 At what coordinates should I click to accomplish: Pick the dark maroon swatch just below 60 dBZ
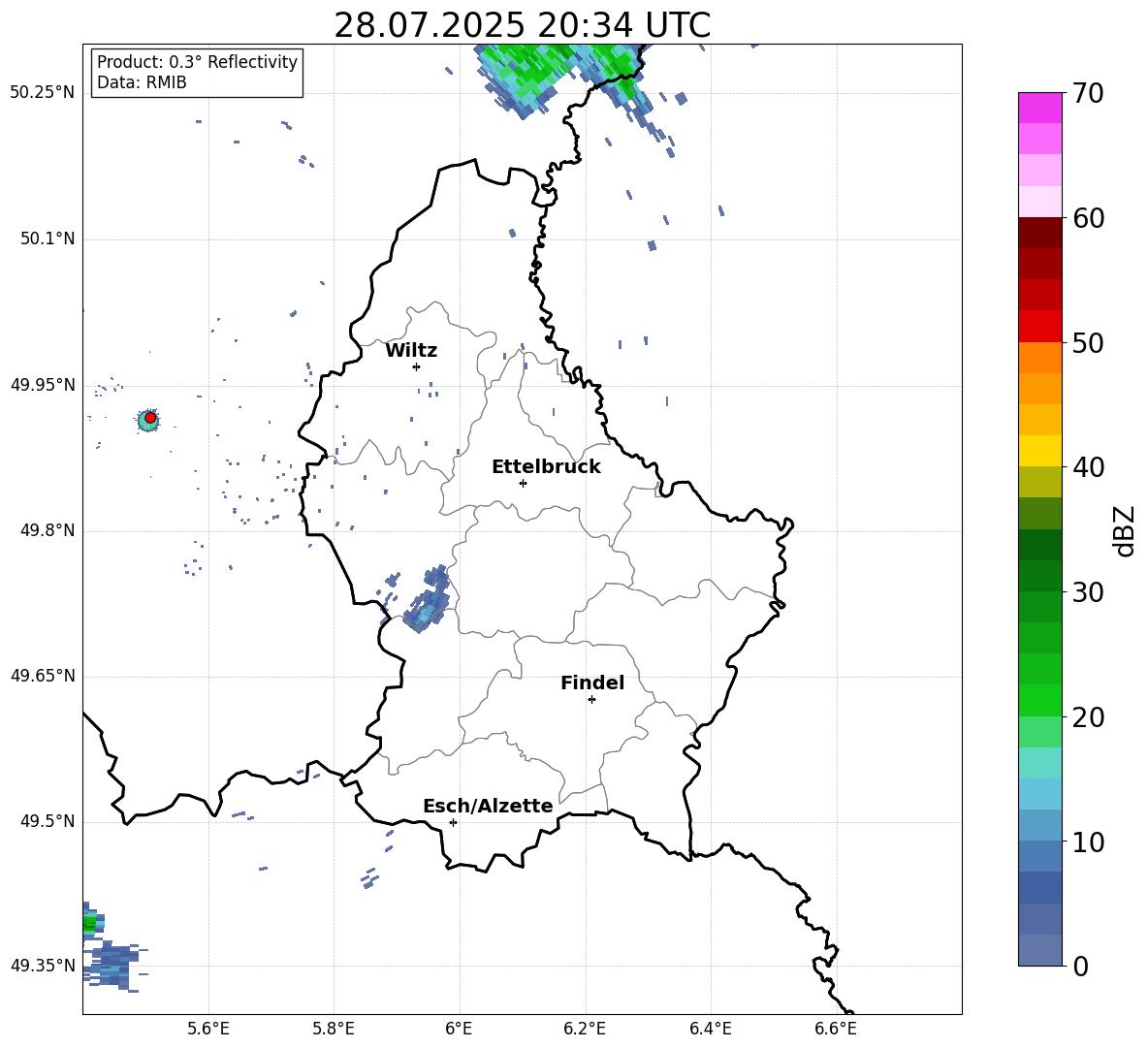coord(1039,233)
